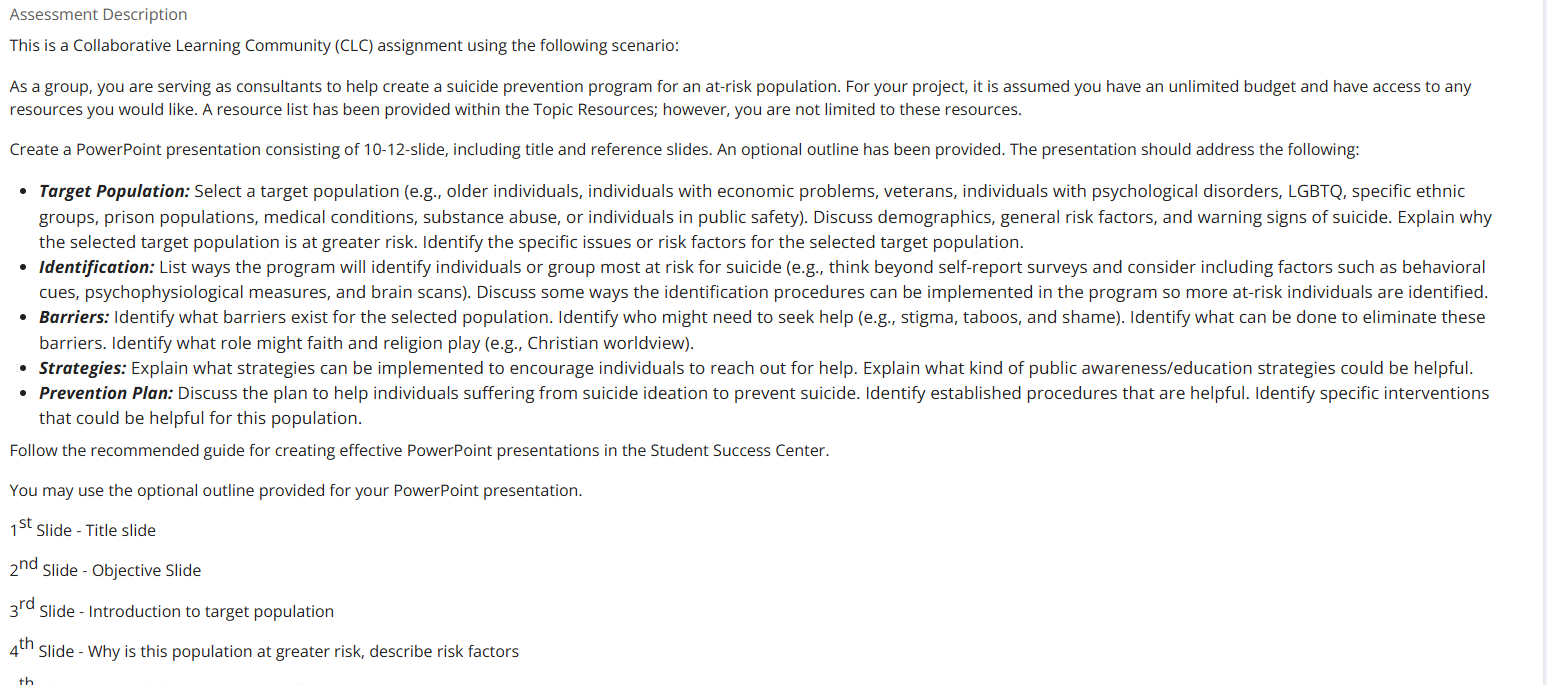Click the As a group consultants paragraph
This screenshot has height=685, width=1547.
(x=741, y=98)
